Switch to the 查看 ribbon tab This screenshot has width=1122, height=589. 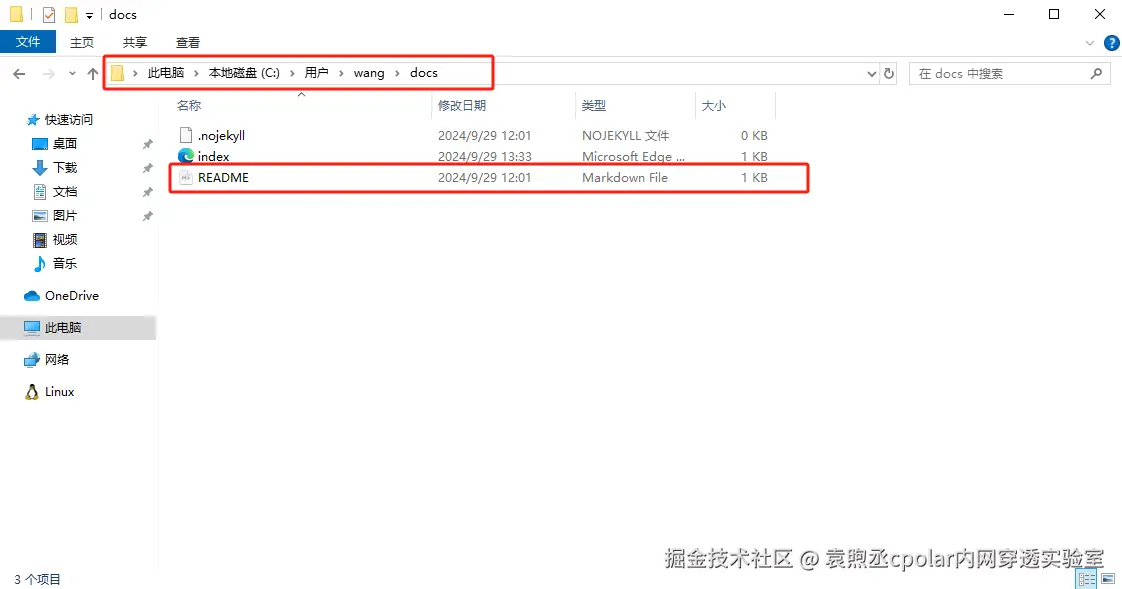coord(187,42)
